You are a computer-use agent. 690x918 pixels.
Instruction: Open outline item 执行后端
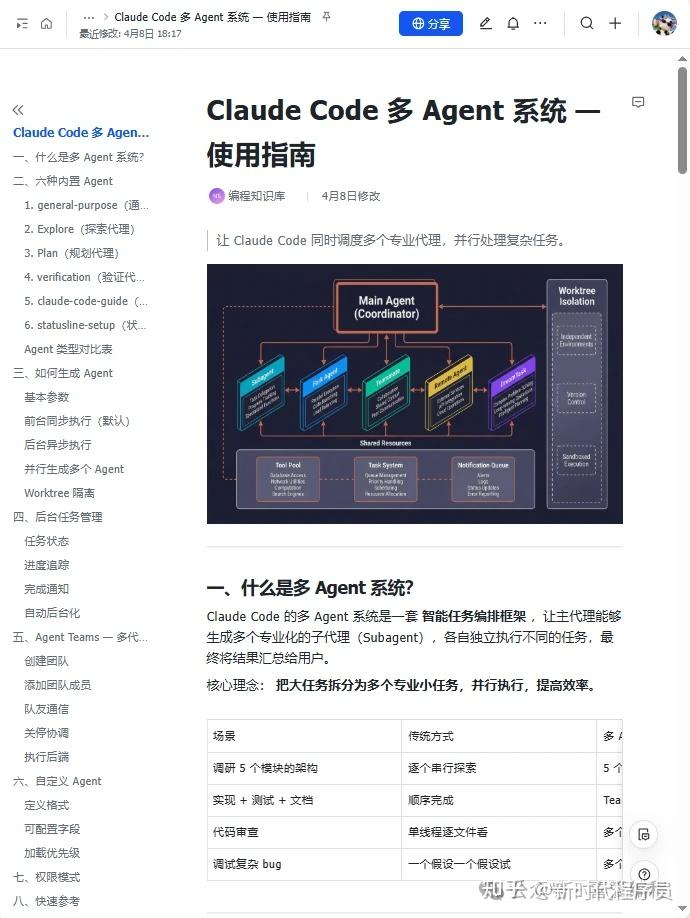[x=47, y=757]
